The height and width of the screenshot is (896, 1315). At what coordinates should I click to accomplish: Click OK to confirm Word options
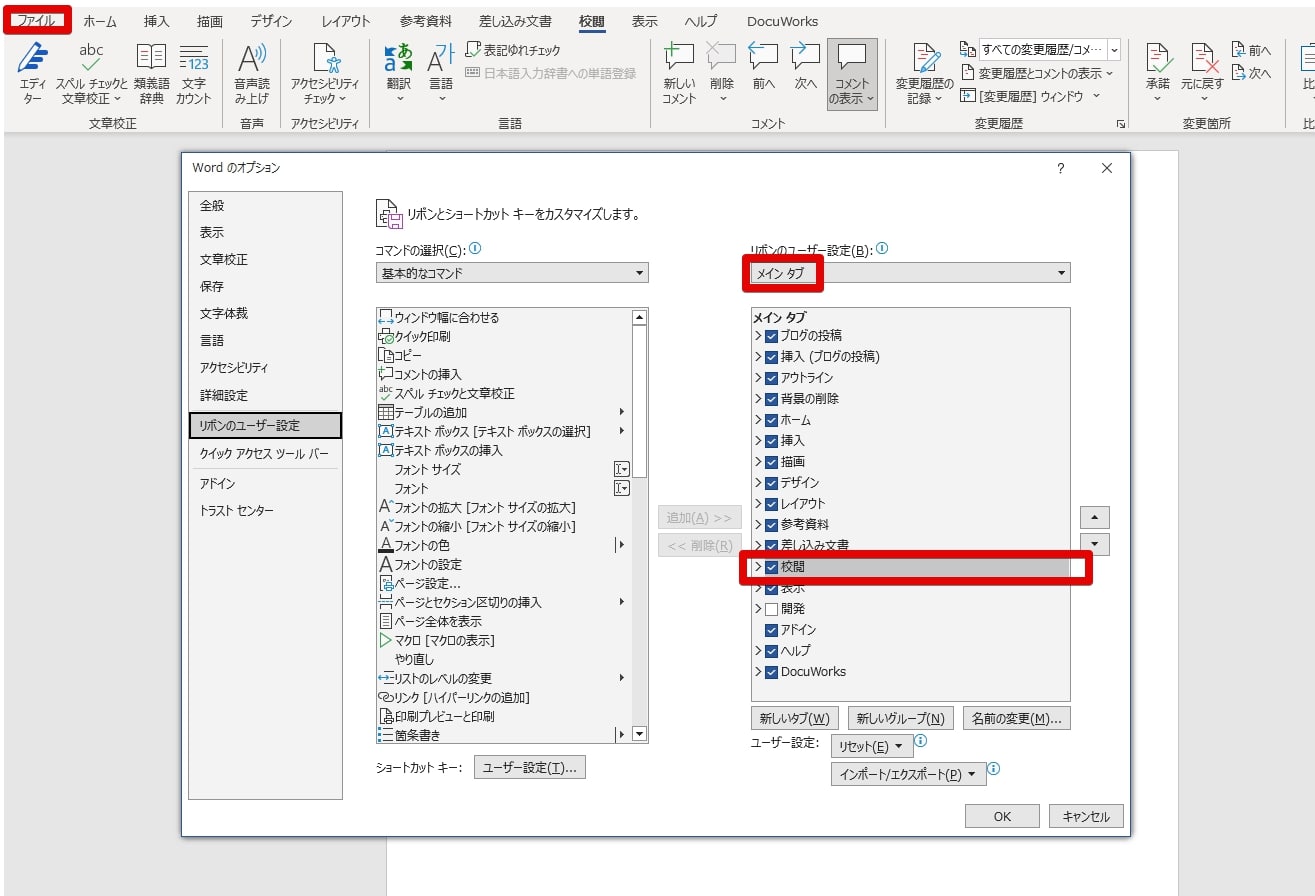click(1001, 815)
